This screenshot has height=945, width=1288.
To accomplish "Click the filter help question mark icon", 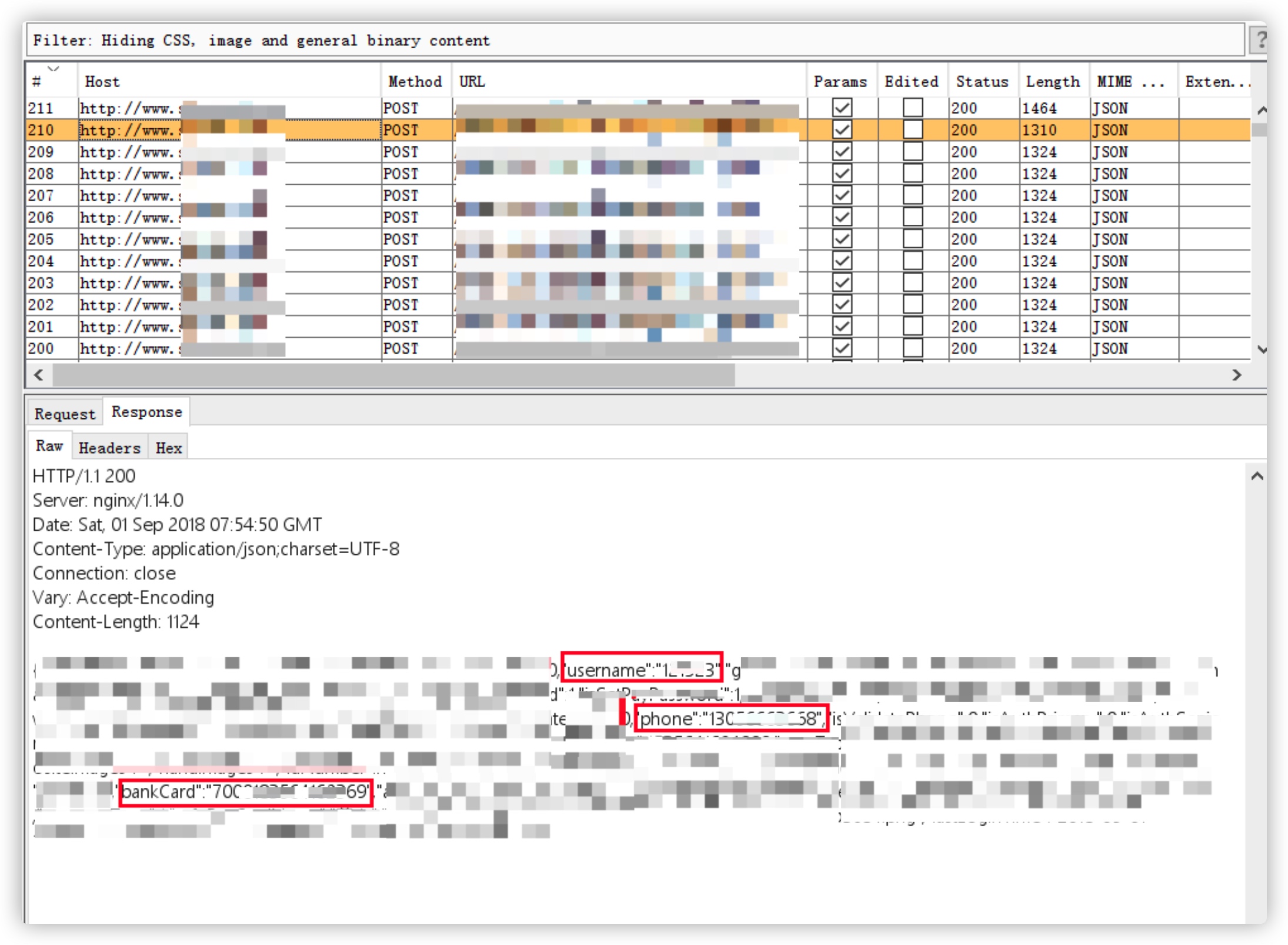I will pos(1259,41).
